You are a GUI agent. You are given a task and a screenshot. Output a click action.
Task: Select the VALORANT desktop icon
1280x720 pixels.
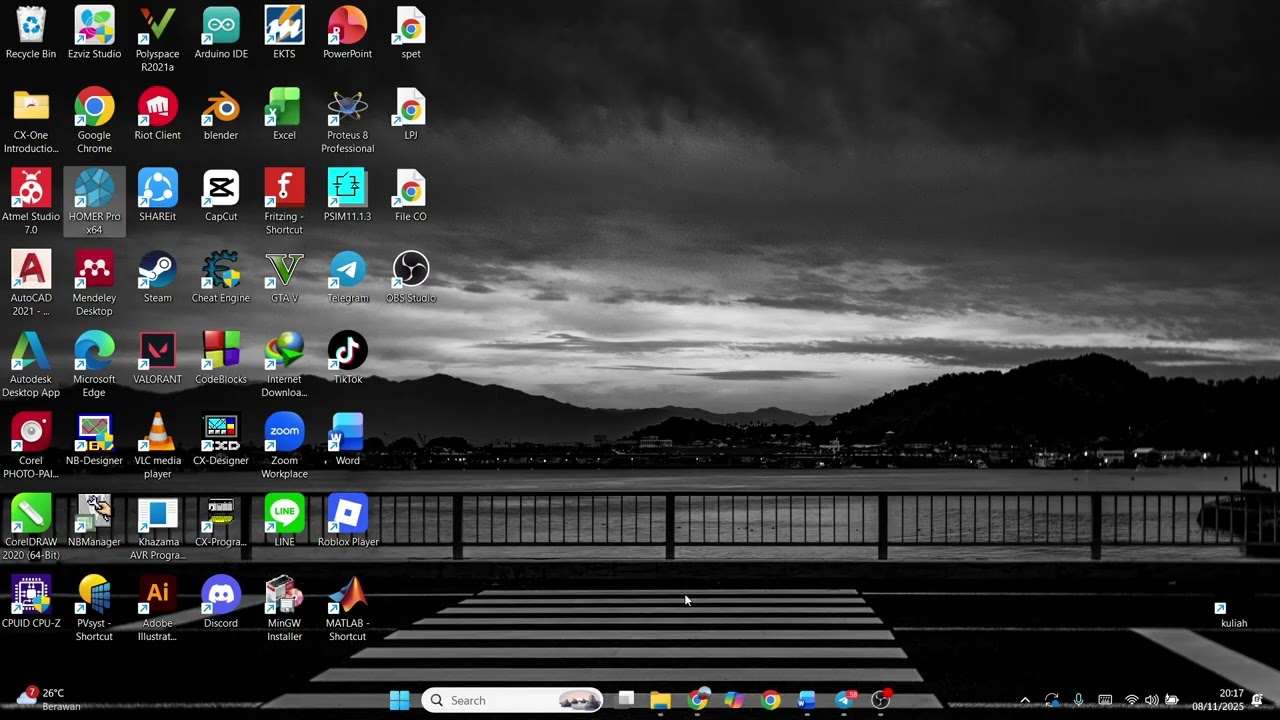click(157, 358)
